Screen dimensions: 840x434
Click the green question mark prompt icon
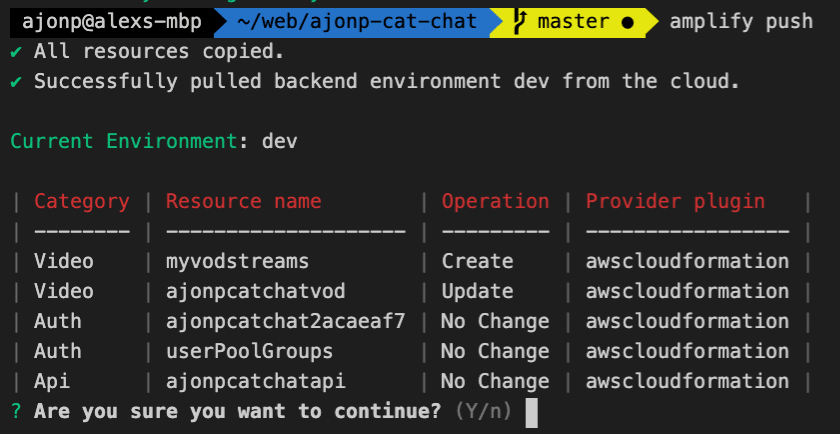[17, 411]
